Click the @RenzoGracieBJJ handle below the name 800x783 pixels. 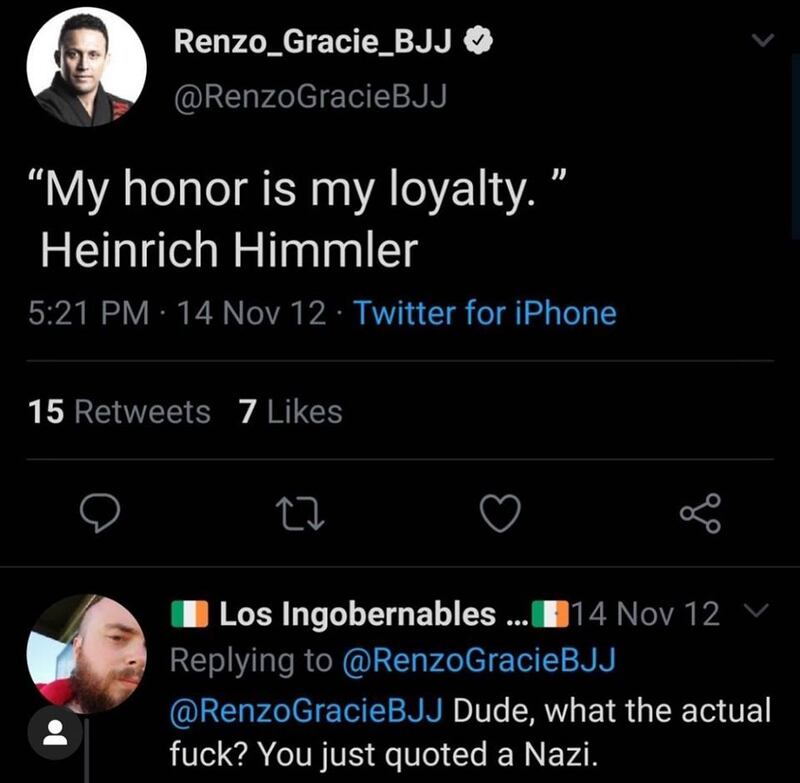point(310,95)
